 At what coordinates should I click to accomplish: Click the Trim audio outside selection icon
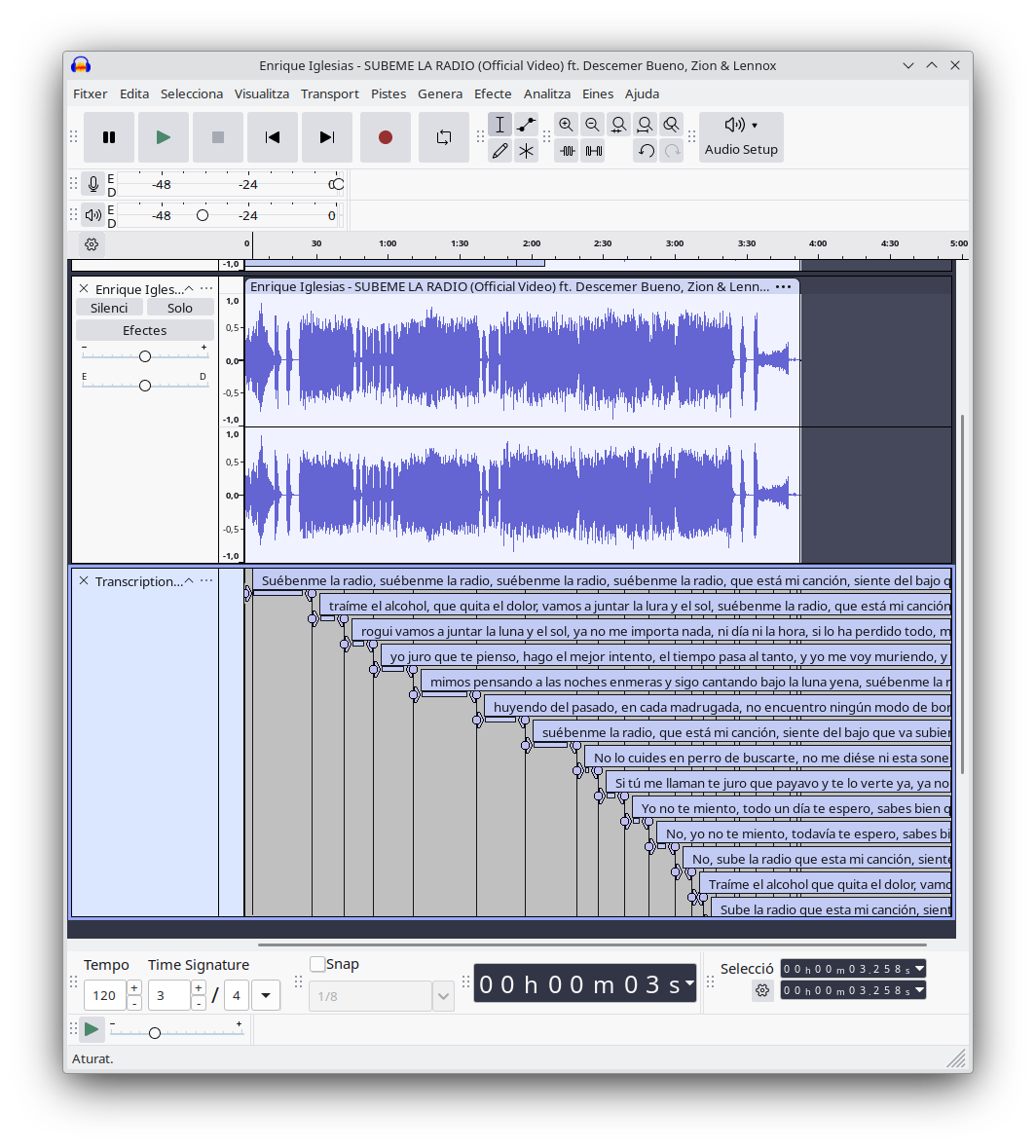click(567, 151)
